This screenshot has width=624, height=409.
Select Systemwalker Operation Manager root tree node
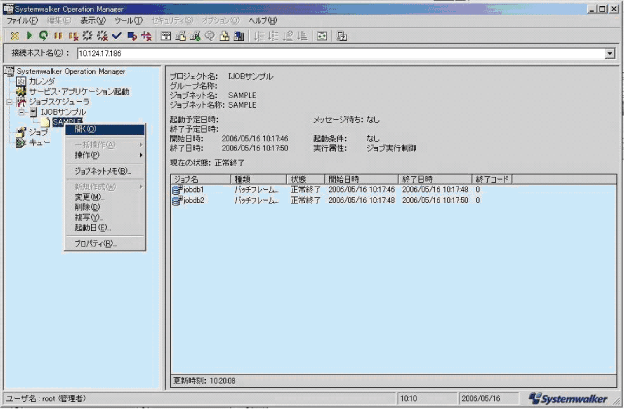click(x=71, y=71)
